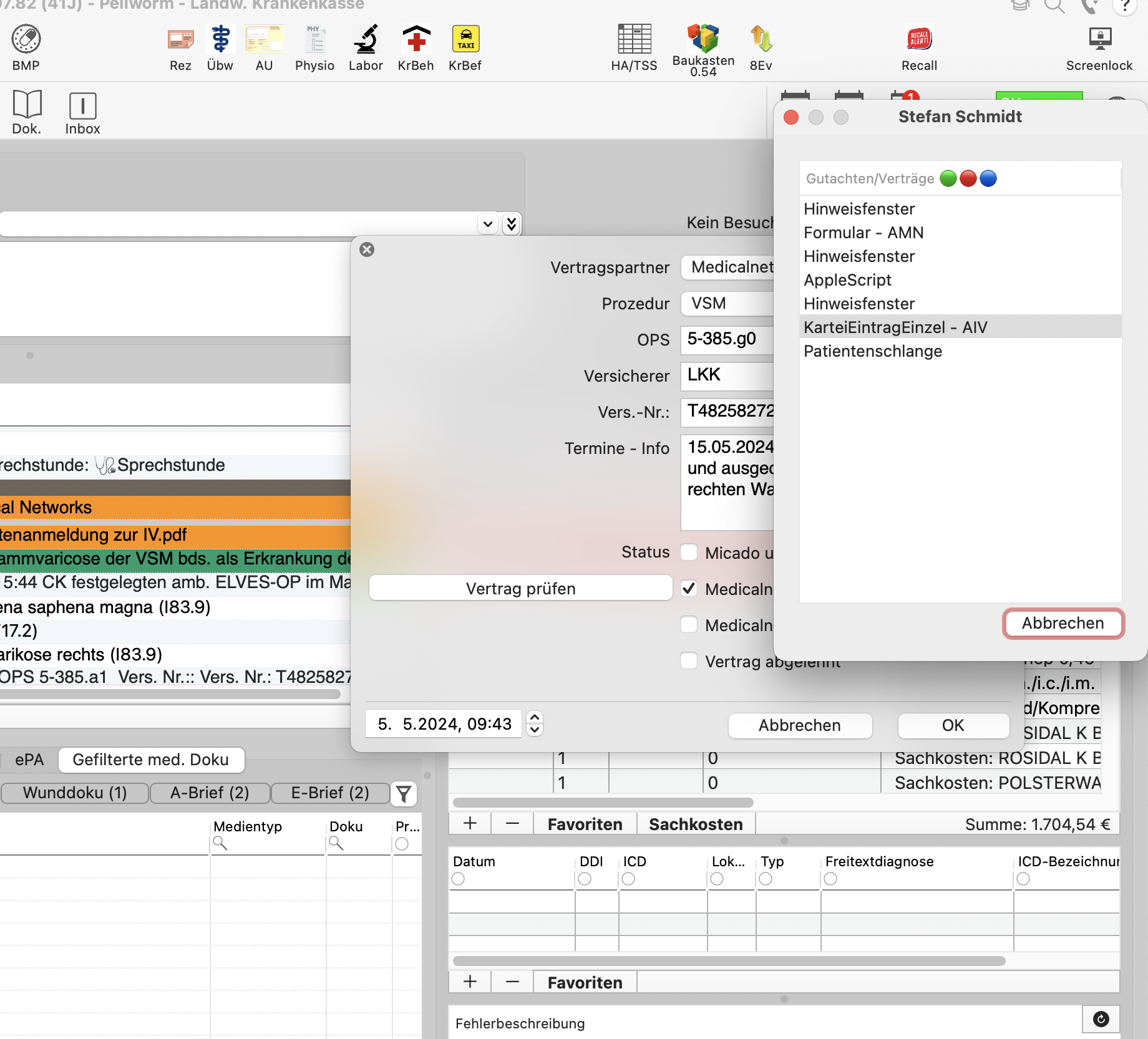Click Abbrechen in Stefan Schmidt window
This screenshot has height=1039, width=1148.
pos(1063,623)
